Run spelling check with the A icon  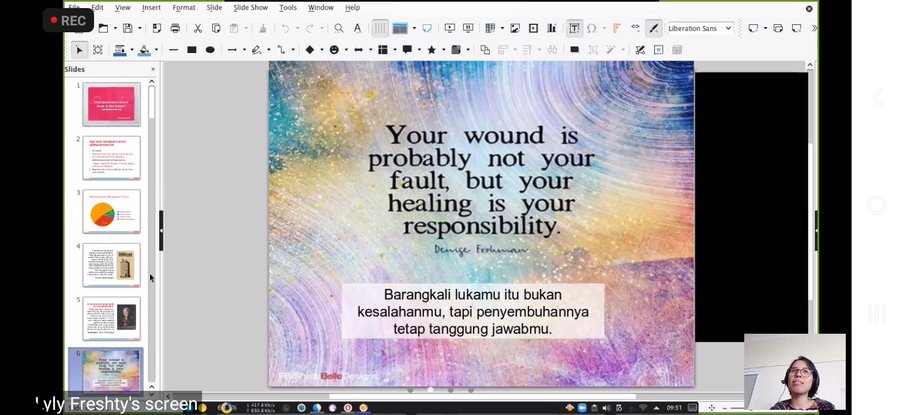[357, 28]
